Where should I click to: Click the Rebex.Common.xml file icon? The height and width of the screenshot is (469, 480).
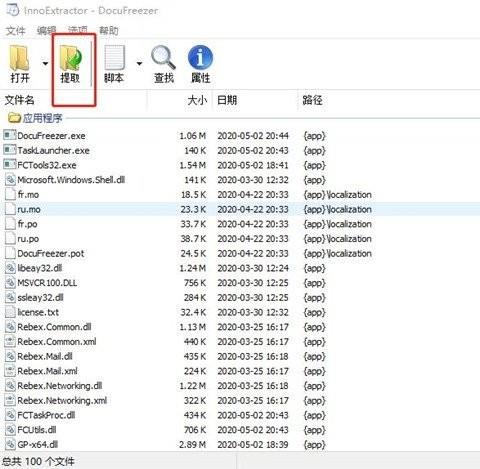coord(10,341)
